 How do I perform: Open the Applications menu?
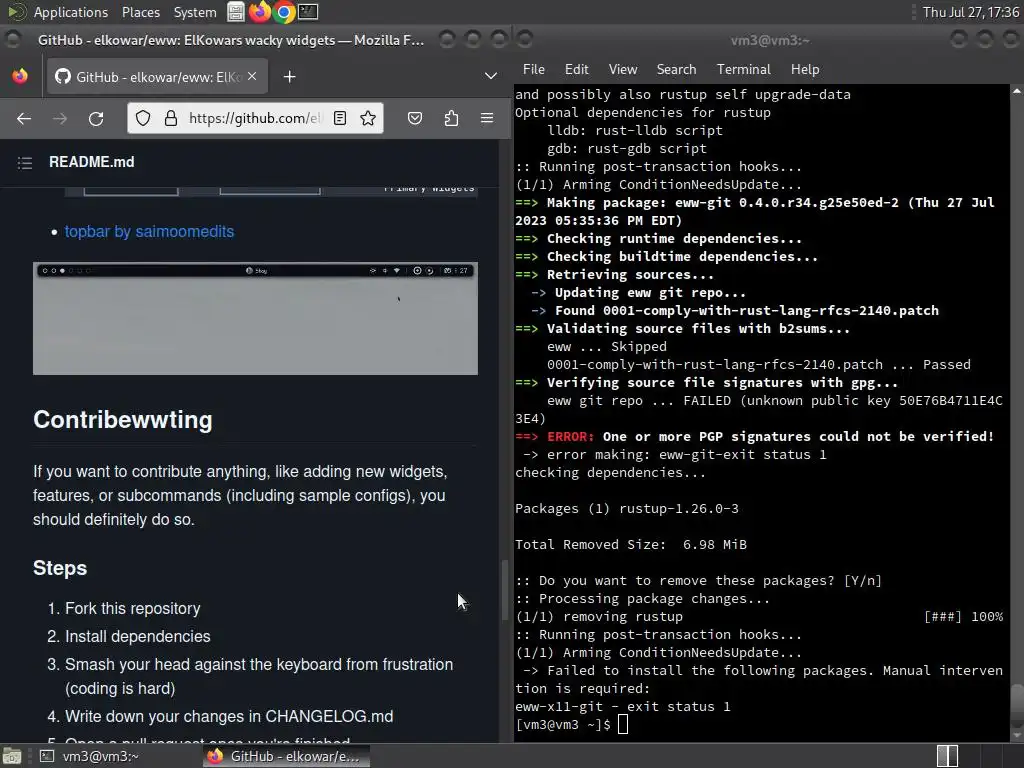pos(71,12)
